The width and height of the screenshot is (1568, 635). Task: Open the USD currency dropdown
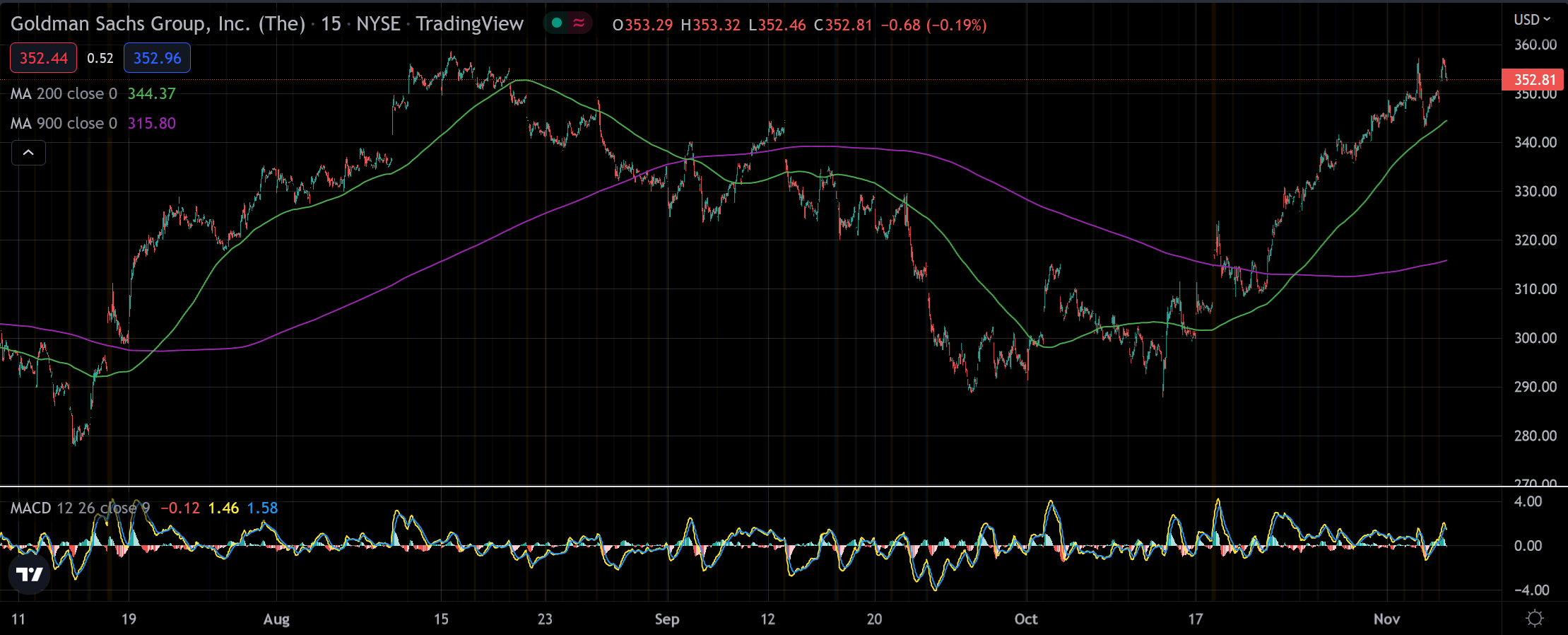click(1532, 20)
